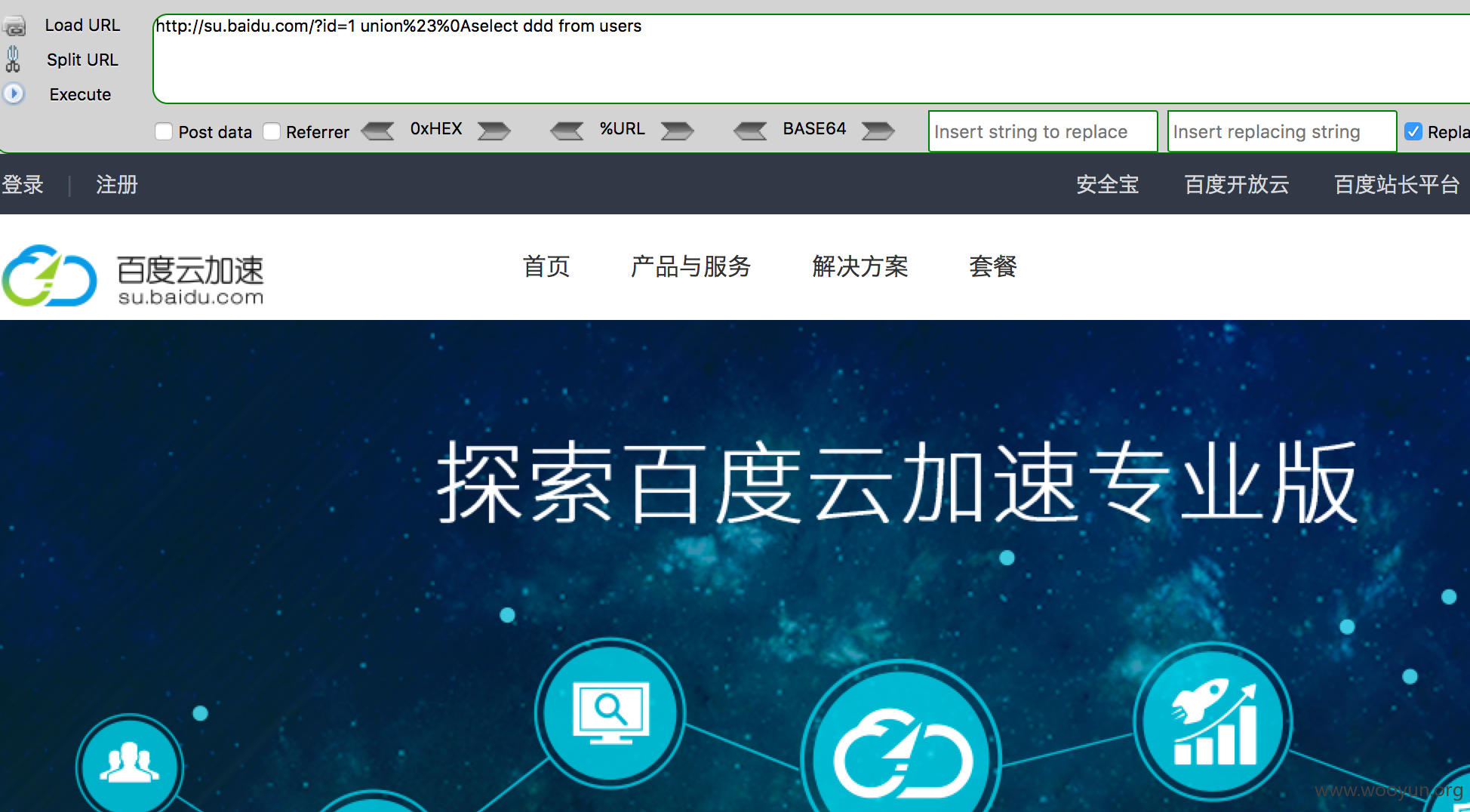The height and width of the screenshot is (812, 1470).
Task: Focus the Insert replacing string field
Action: (1282, 131)
